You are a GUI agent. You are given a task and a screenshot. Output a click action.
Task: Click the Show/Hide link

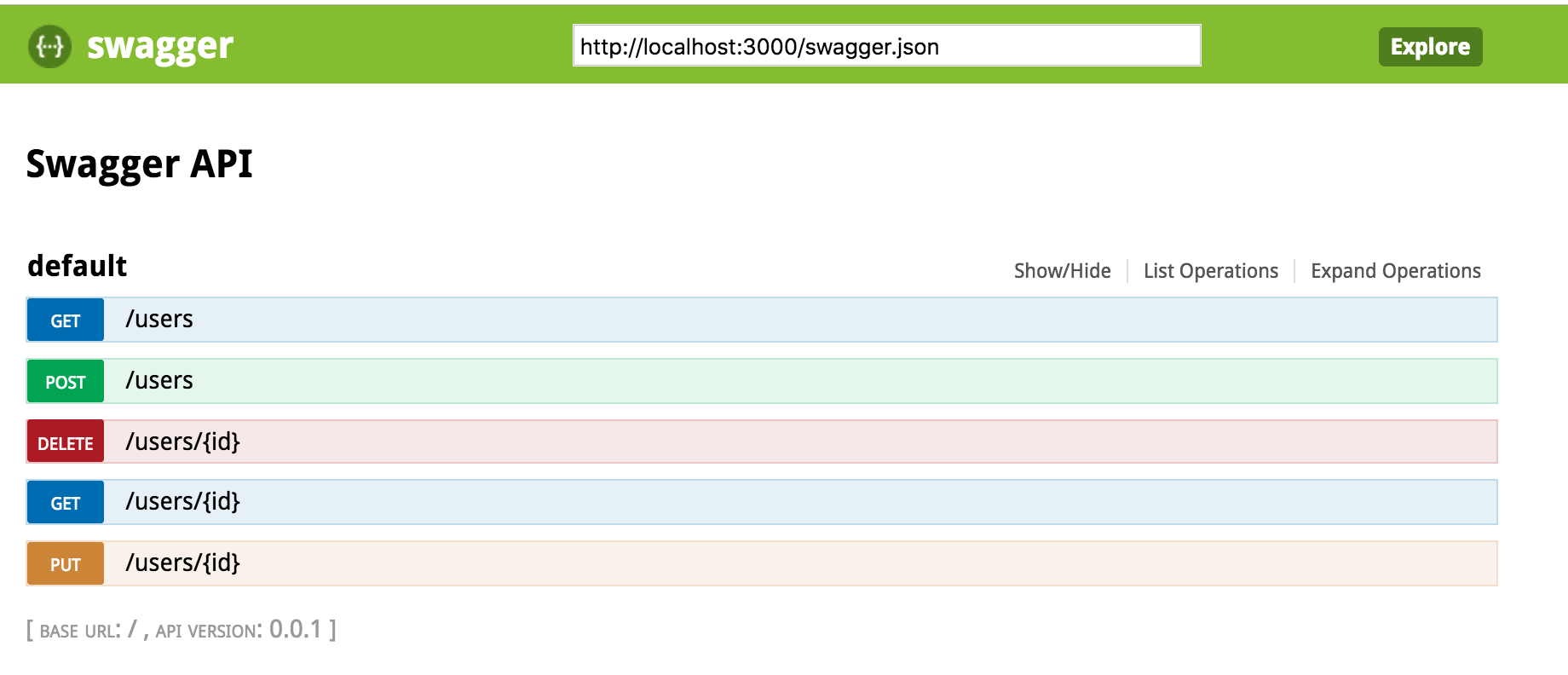point(1062,271)
